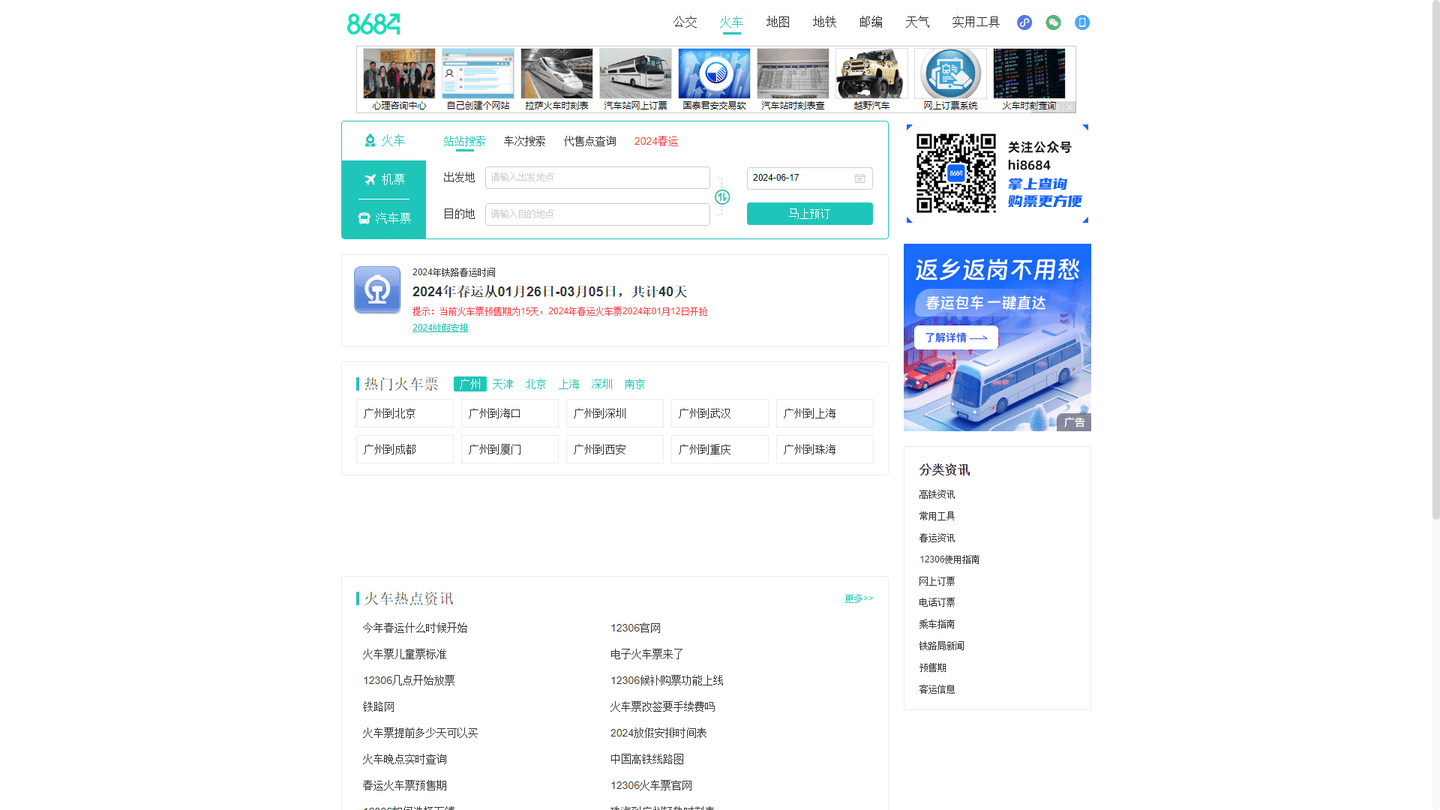Open 火车时刻查询 thumbnail

point(1029,79)
